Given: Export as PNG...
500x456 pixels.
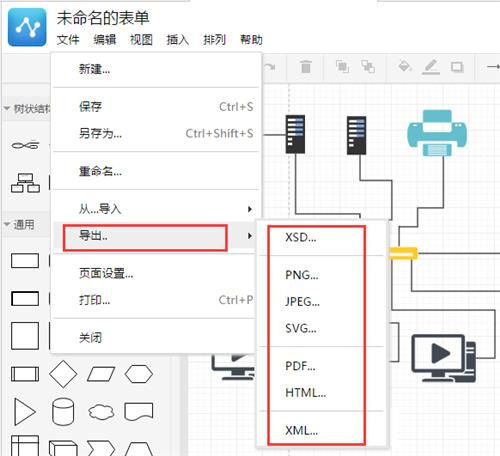Looking at the screenshot, I should point(322,275).
